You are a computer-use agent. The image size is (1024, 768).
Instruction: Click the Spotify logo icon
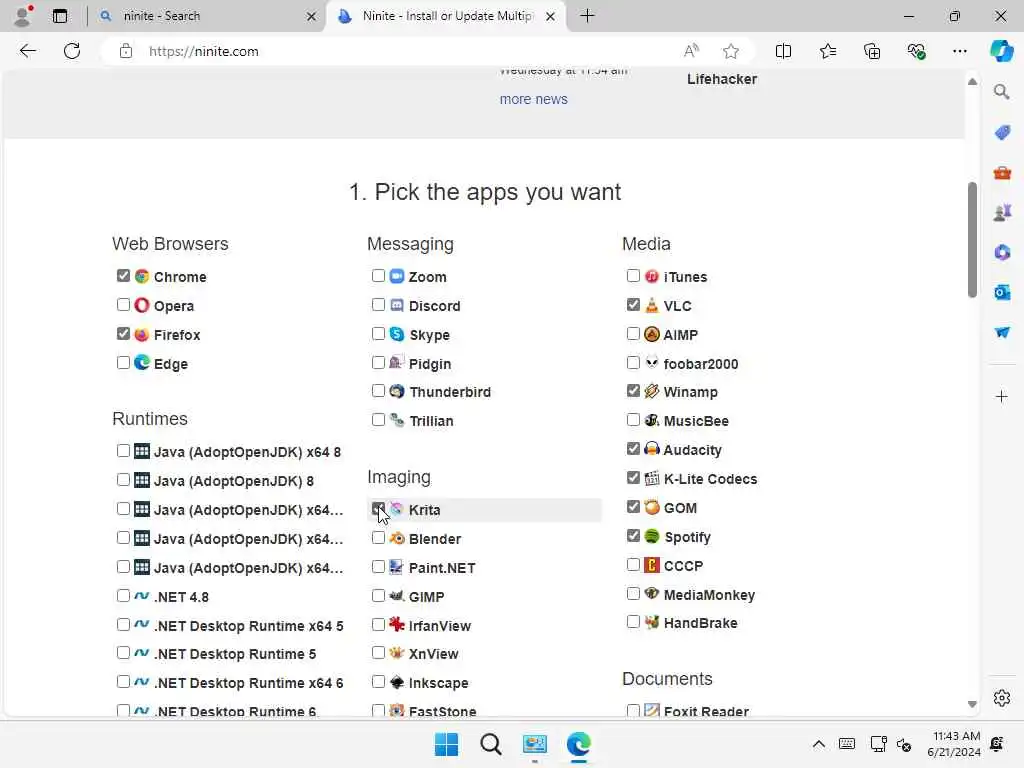point(652,536)
